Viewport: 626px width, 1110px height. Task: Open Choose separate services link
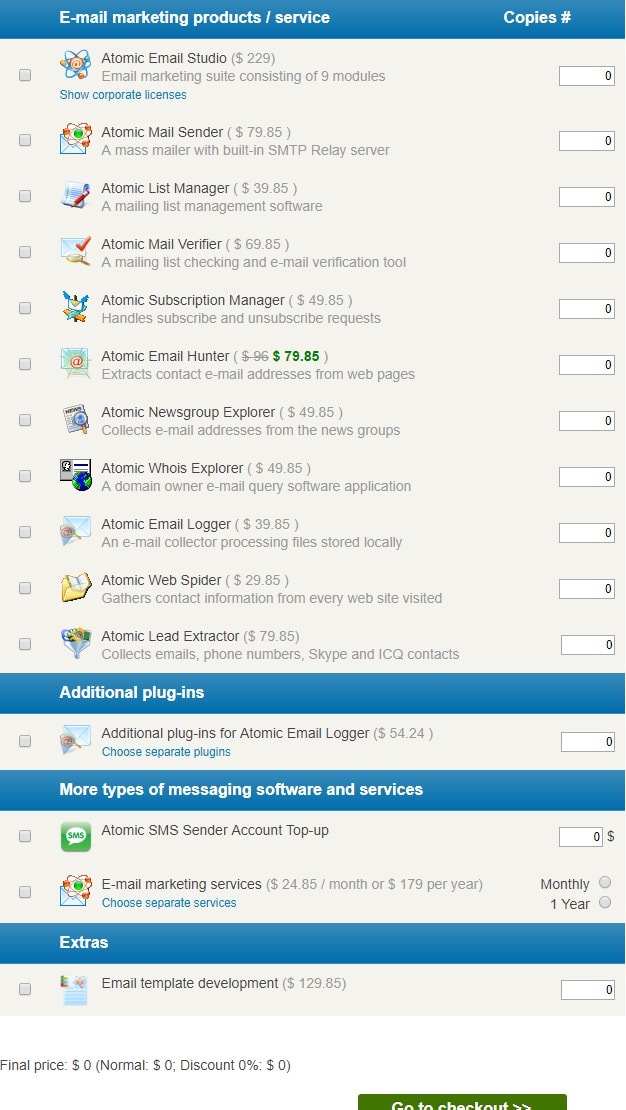(169, 903)
